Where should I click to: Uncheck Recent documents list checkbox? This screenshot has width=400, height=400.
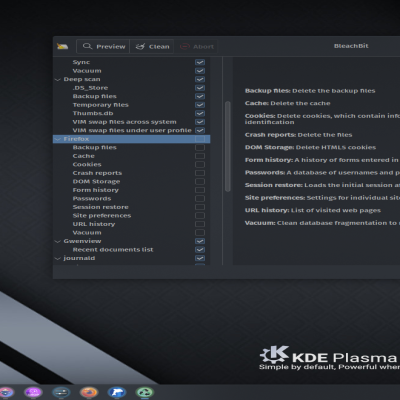pos(200,250)
